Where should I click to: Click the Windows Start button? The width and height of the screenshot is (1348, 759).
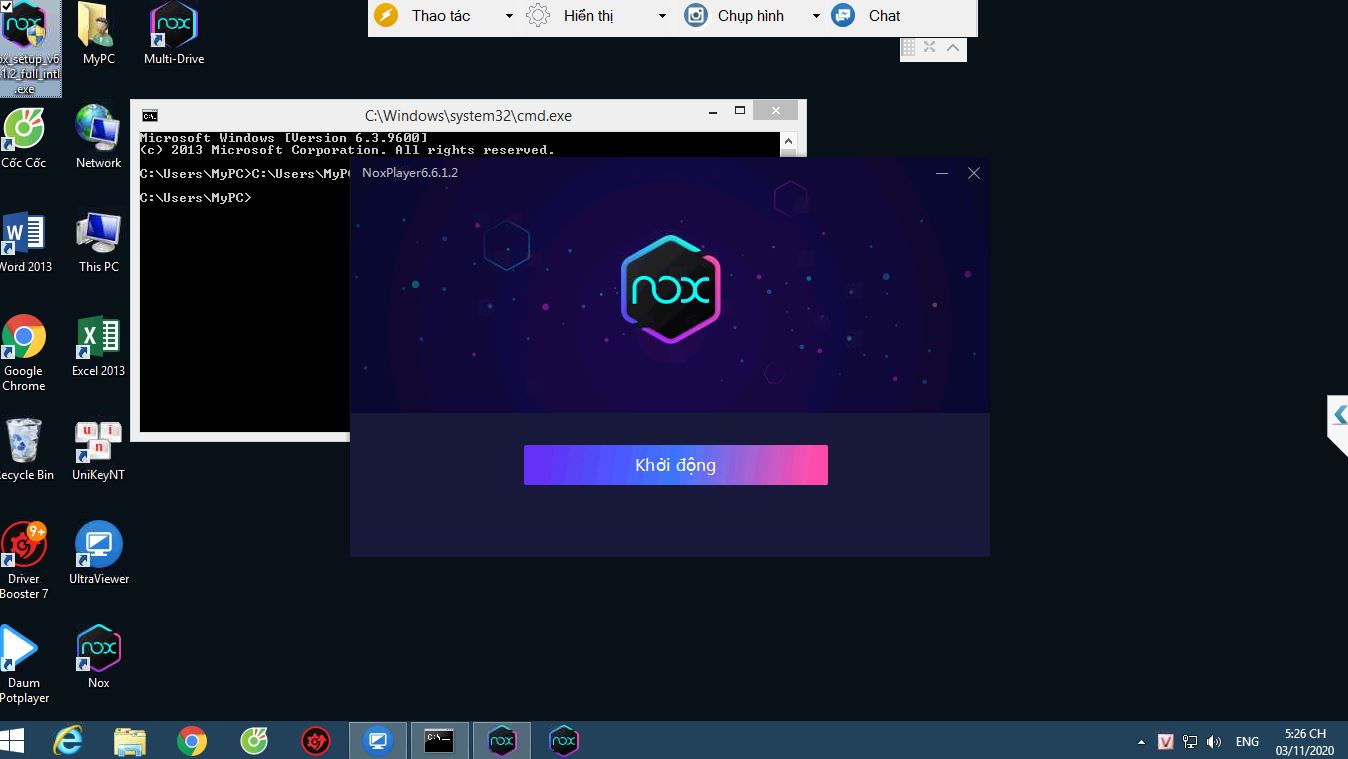coord(12,741)
